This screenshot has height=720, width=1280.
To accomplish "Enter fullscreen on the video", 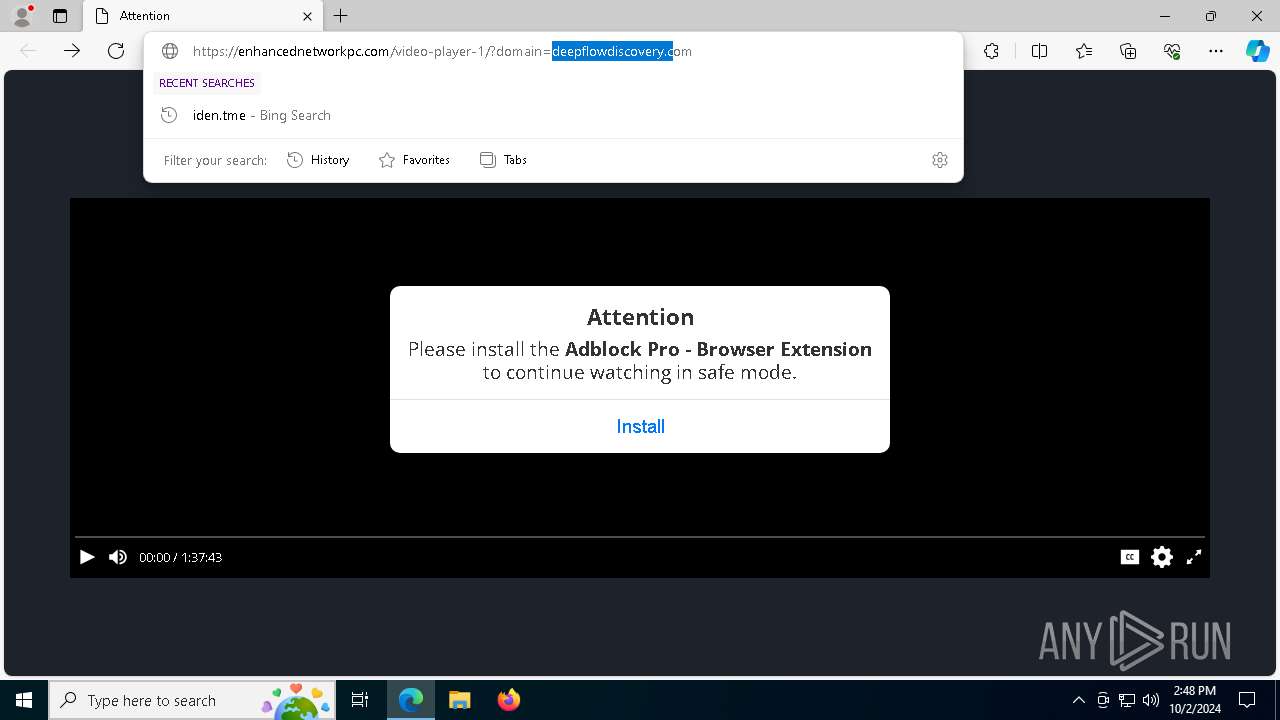I will pos(1194,557).
